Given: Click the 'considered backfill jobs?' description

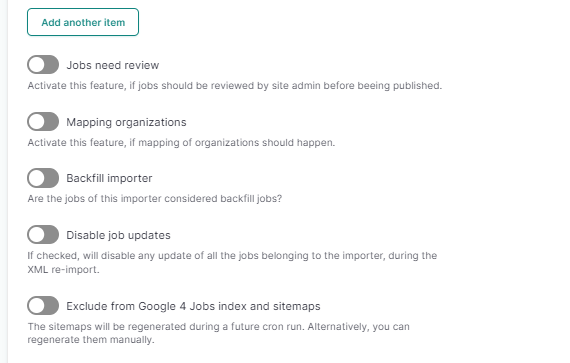Looking at the screenshot, I should (x=155, y=199).
